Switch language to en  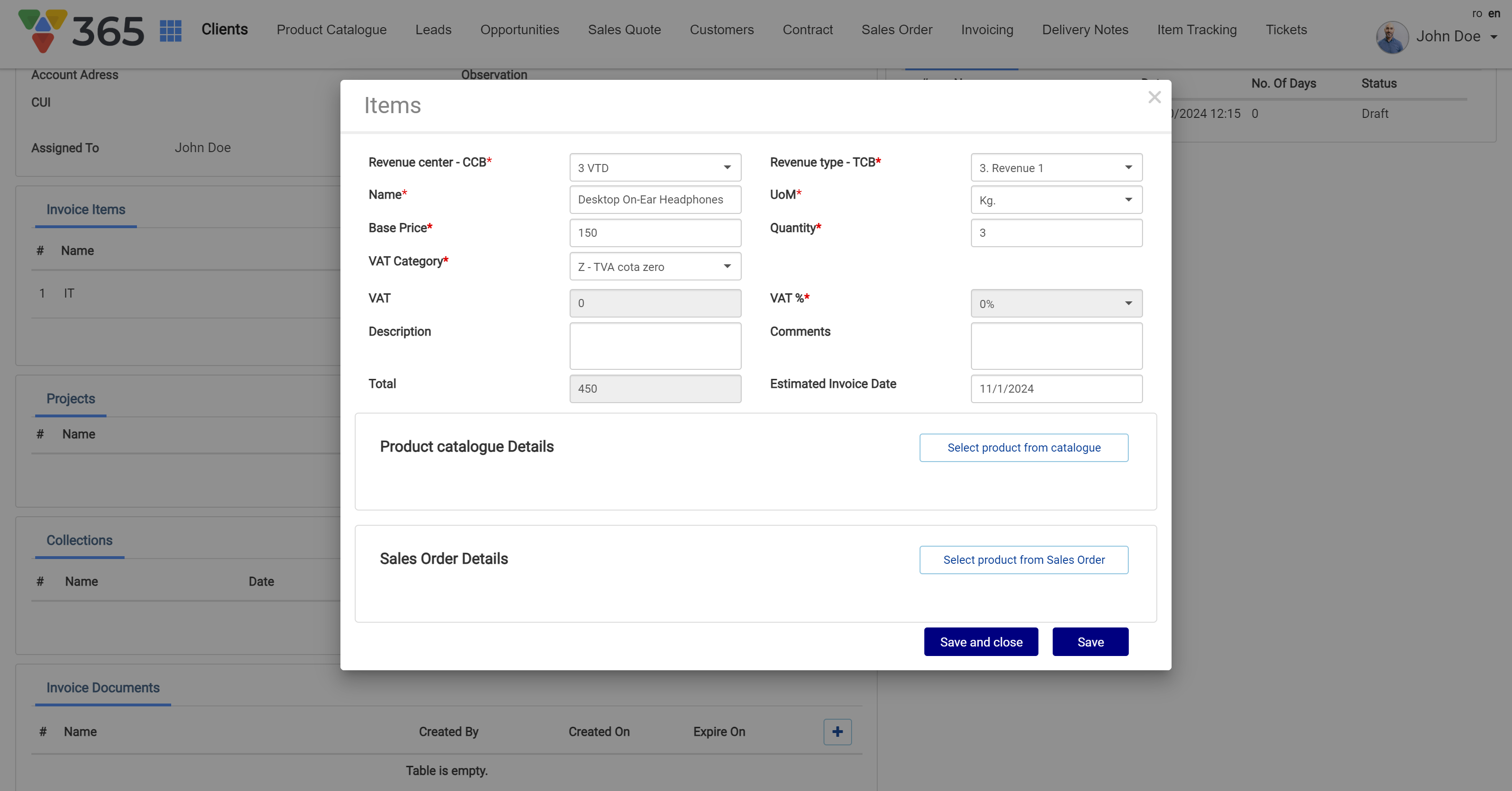point(1494,13)
